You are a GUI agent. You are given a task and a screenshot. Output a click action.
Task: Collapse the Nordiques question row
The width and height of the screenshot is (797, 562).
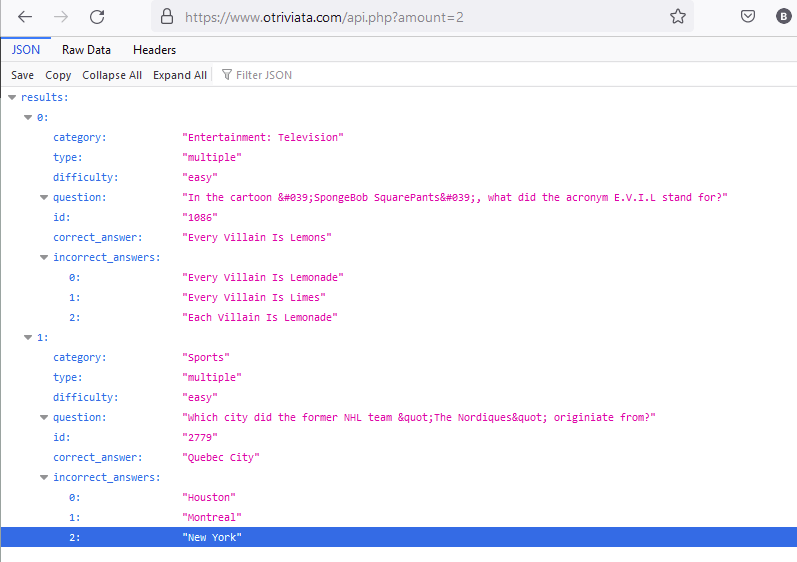point(44,418)
